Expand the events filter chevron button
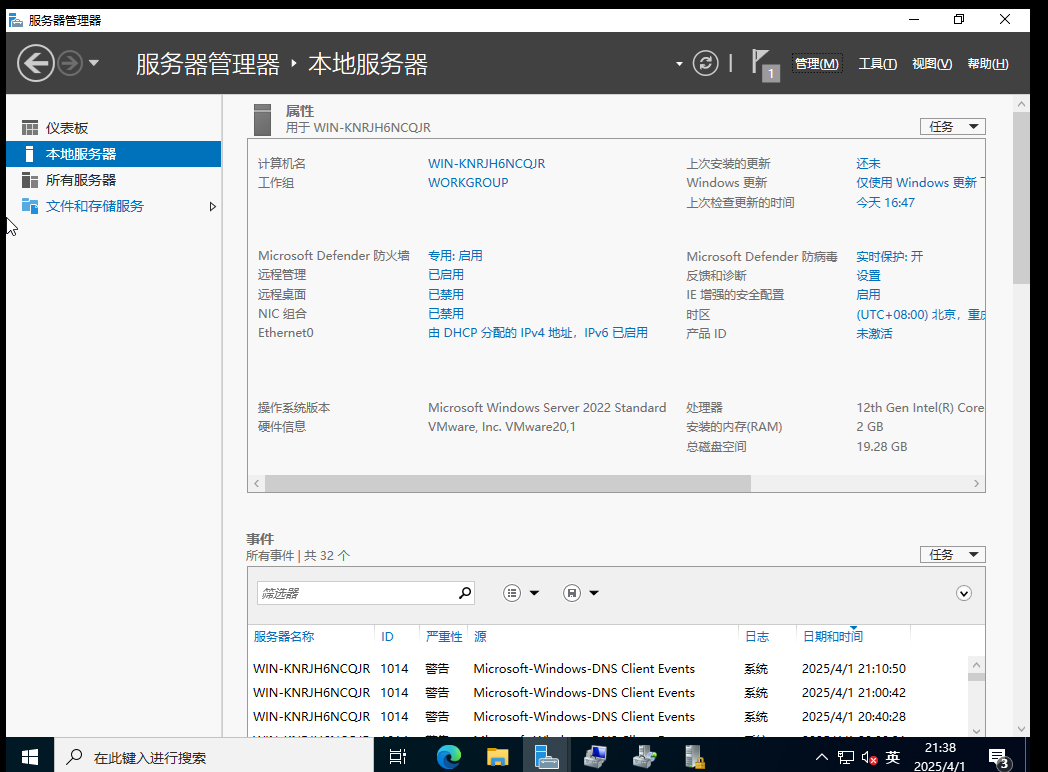 tap(963, 594)
